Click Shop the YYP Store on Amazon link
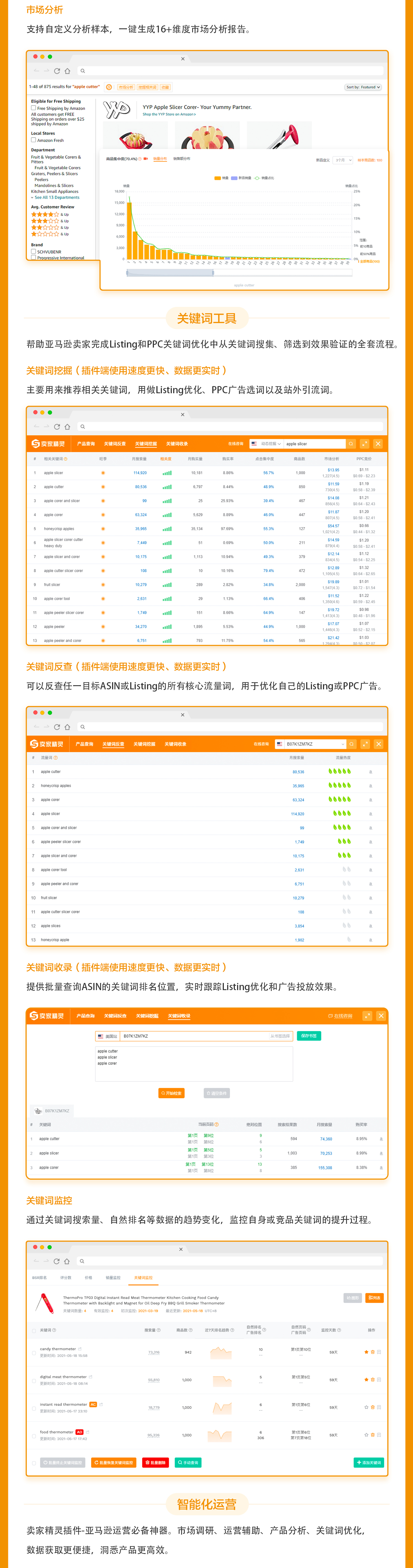Screen dimensions: 413x1568 [x=169, y=114]
